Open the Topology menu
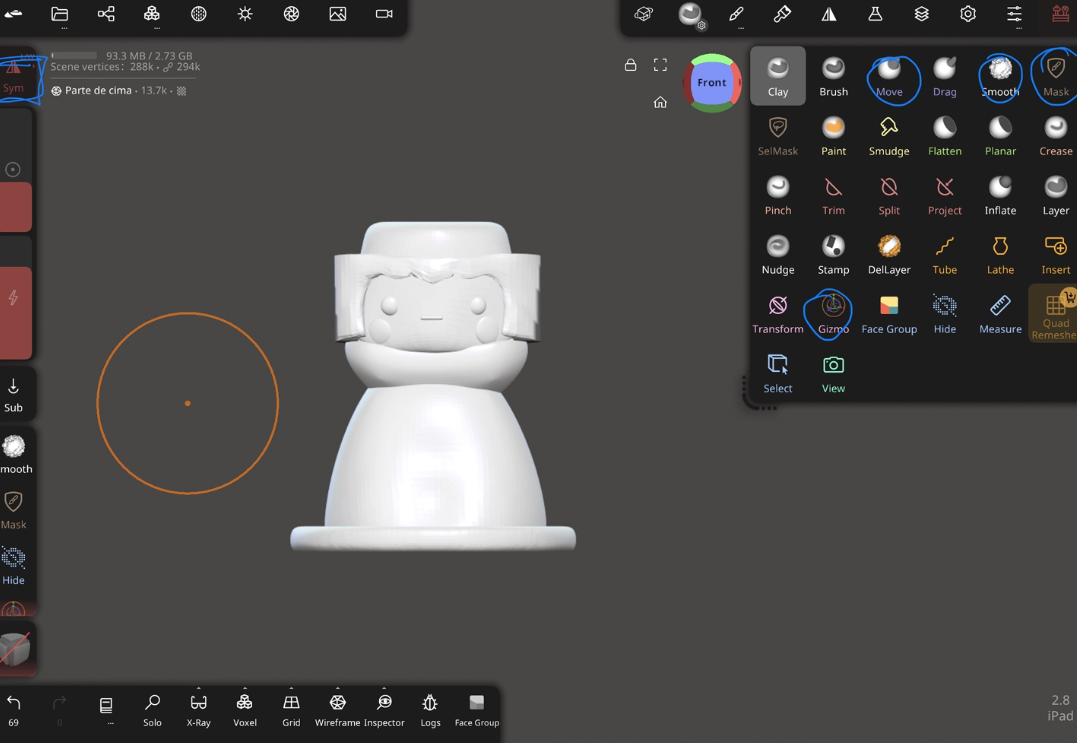 [152, 14]
